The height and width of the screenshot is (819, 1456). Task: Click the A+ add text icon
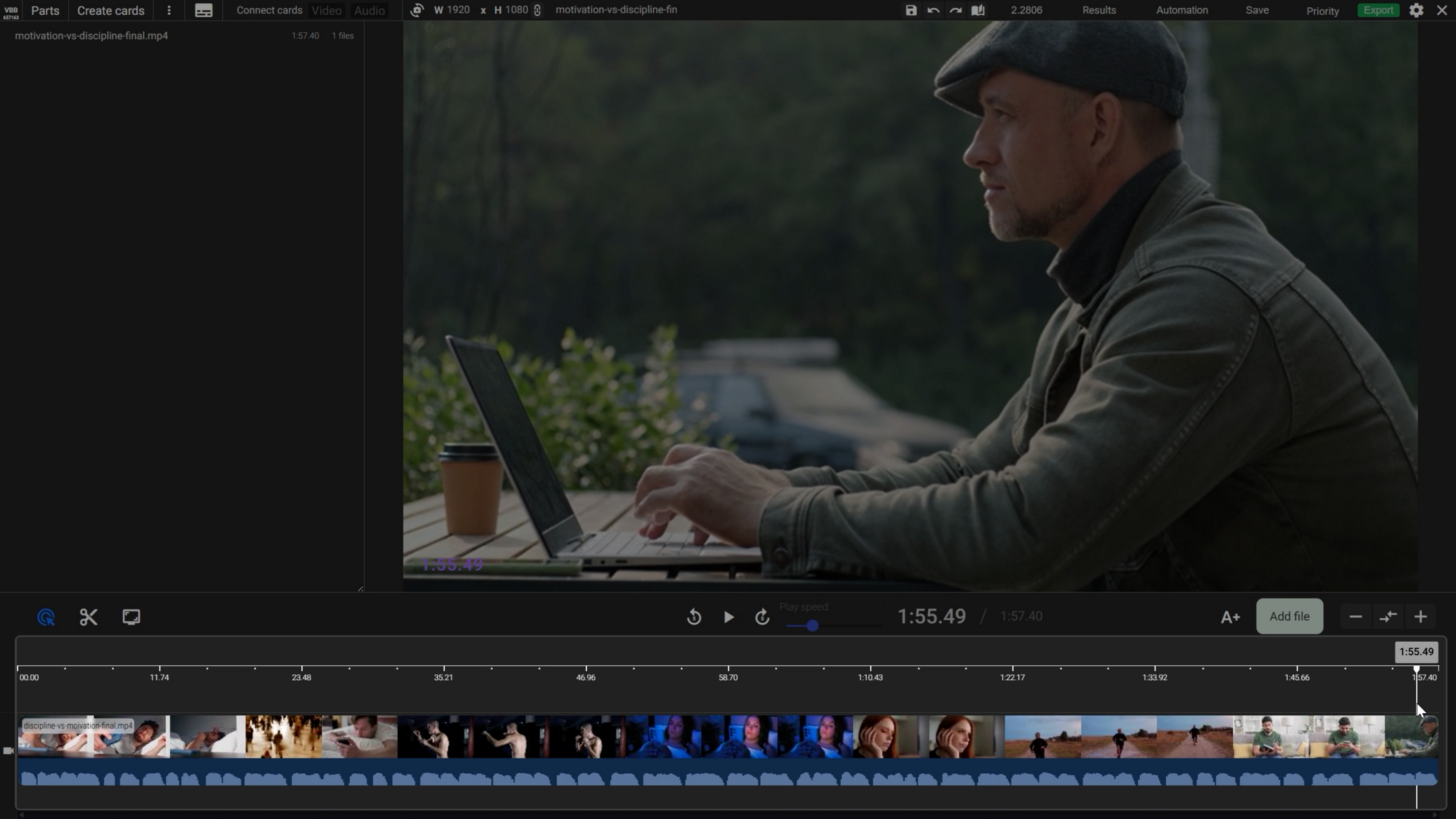pyautogui.click(x=1230, y=617)
